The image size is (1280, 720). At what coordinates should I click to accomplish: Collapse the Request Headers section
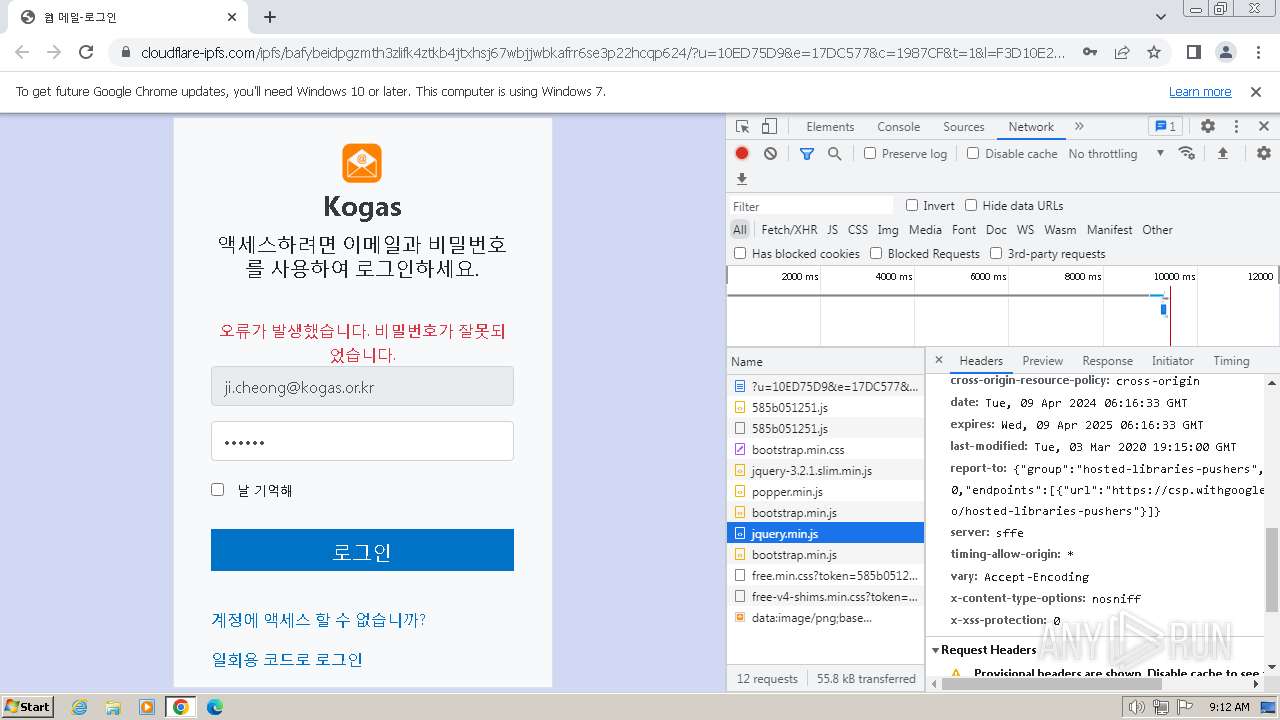click(x=936, y=650)
